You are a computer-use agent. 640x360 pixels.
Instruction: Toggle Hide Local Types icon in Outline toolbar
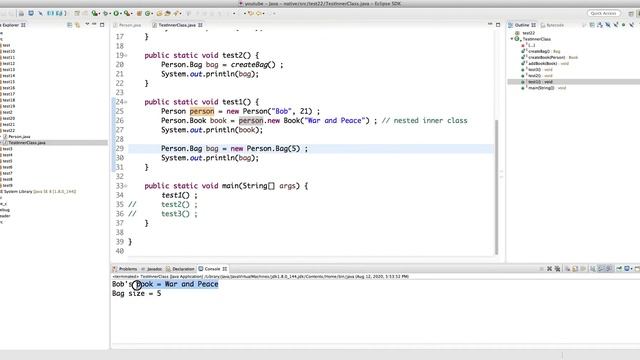click(x=631, y=25)
